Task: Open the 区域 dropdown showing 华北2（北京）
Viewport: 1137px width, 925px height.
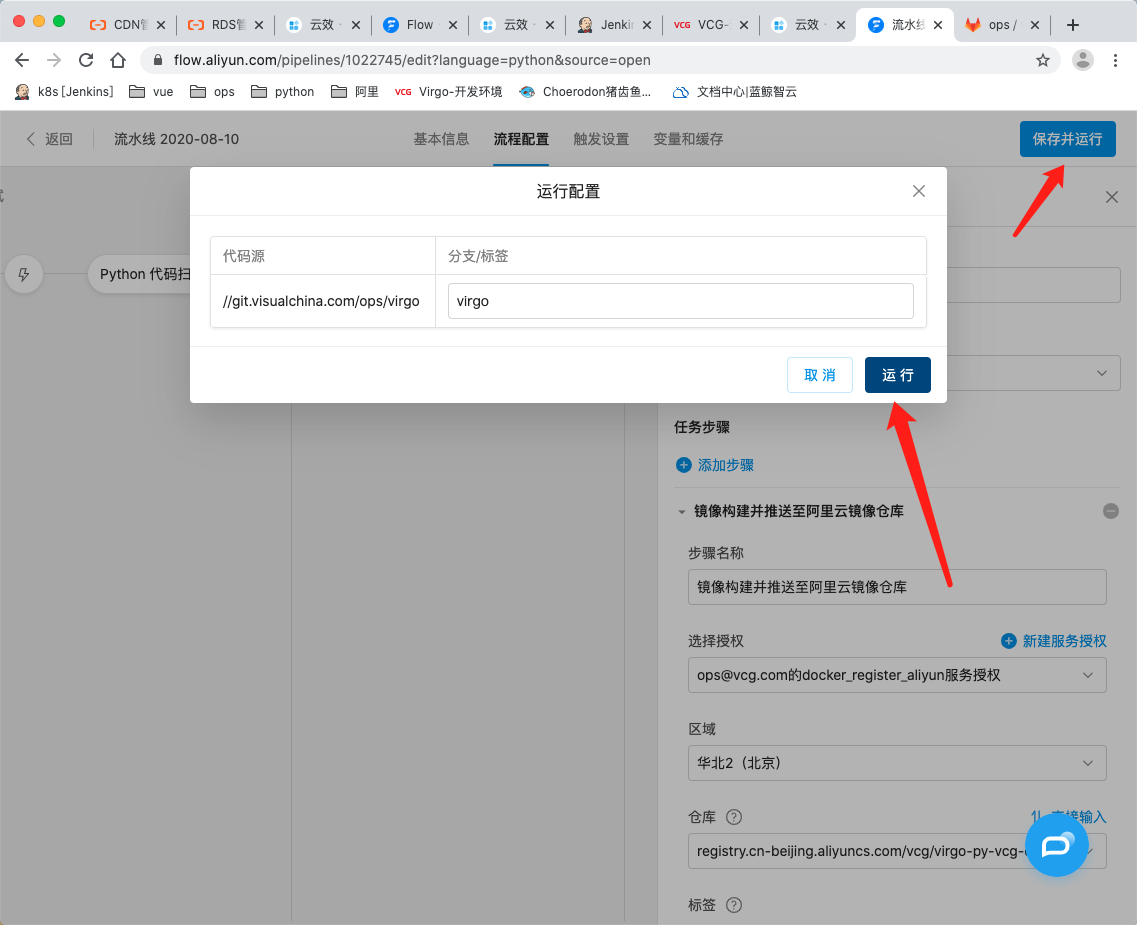Action: (897, 763)
